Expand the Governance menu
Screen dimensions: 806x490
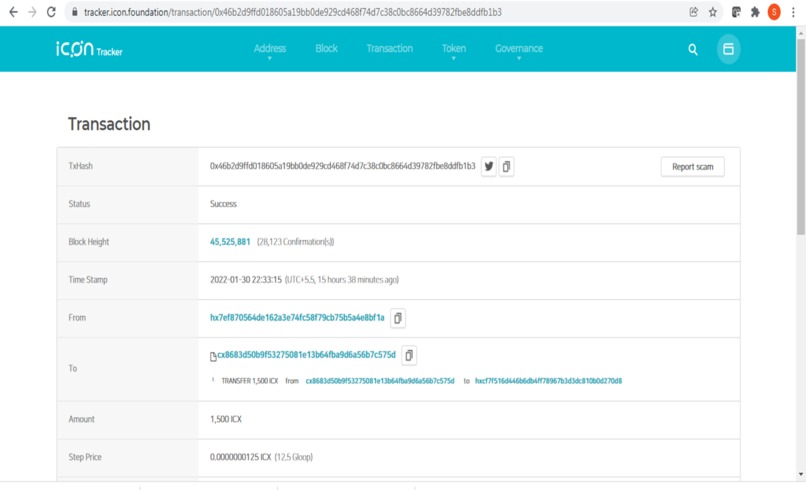[519, 50]
